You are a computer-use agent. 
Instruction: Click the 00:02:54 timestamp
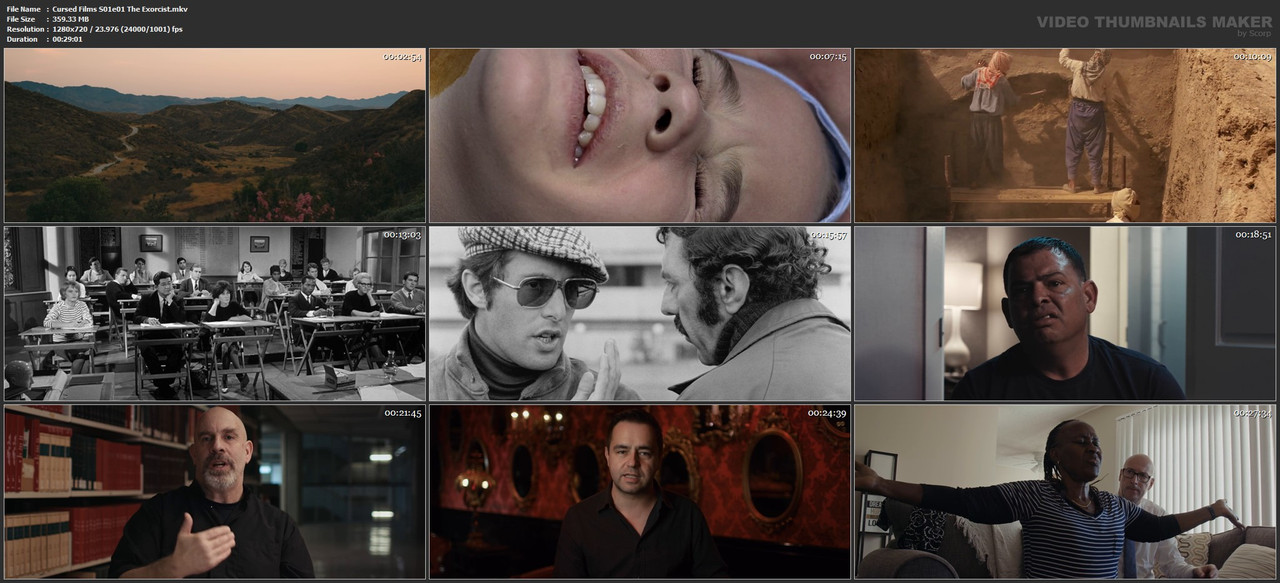click(x=402, y=57)
